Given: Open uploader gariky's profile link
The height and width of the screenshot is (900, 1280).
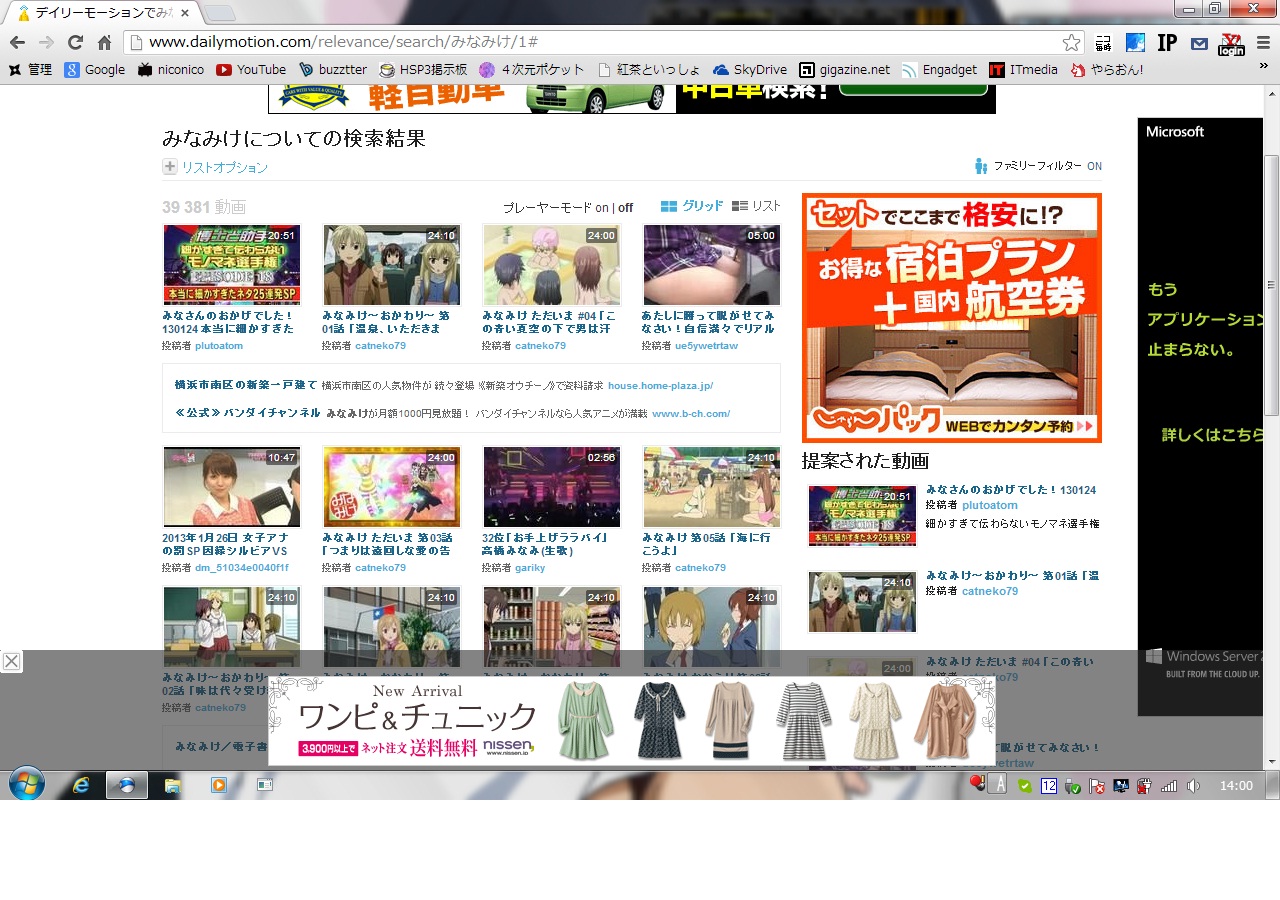Looking at the screenshot, I should (x=530, y=568).
